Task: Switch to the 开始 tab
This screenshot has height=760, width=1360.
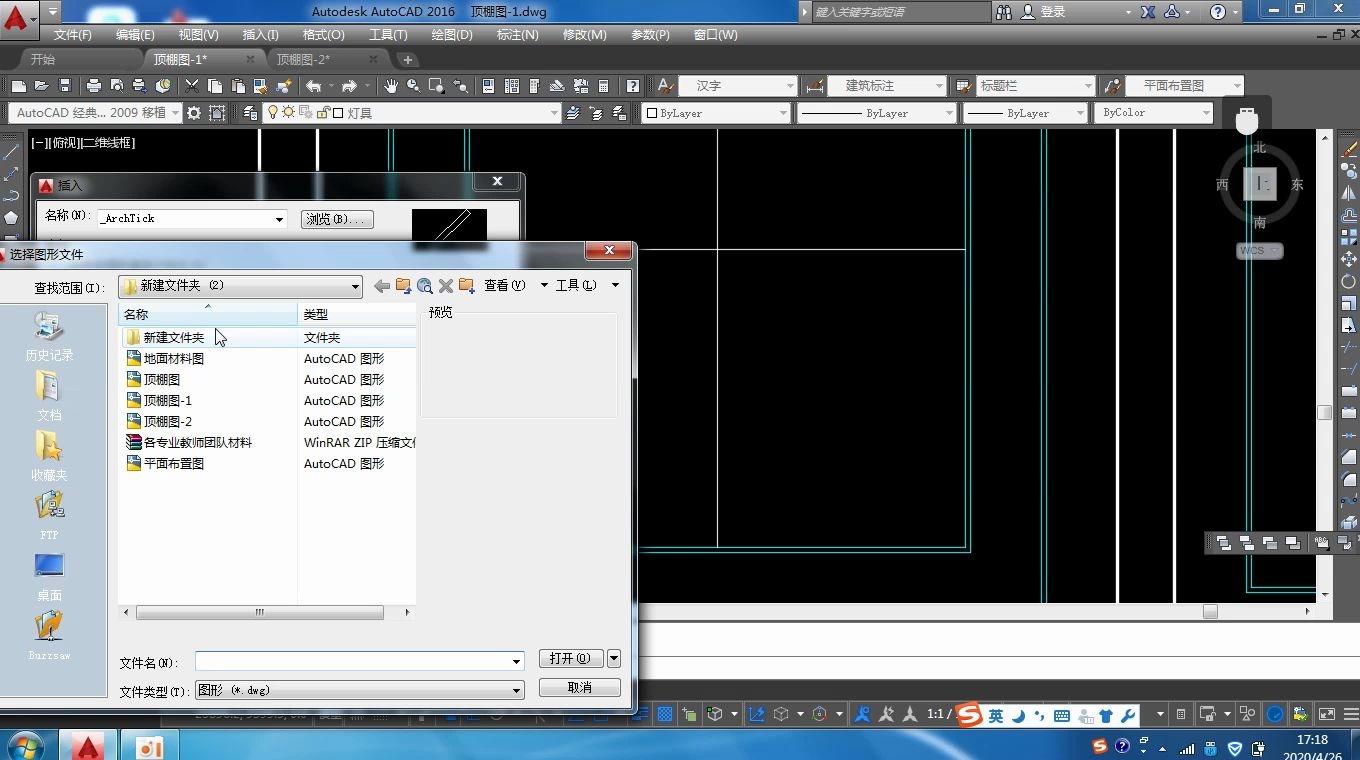Action: pos(43,60)
